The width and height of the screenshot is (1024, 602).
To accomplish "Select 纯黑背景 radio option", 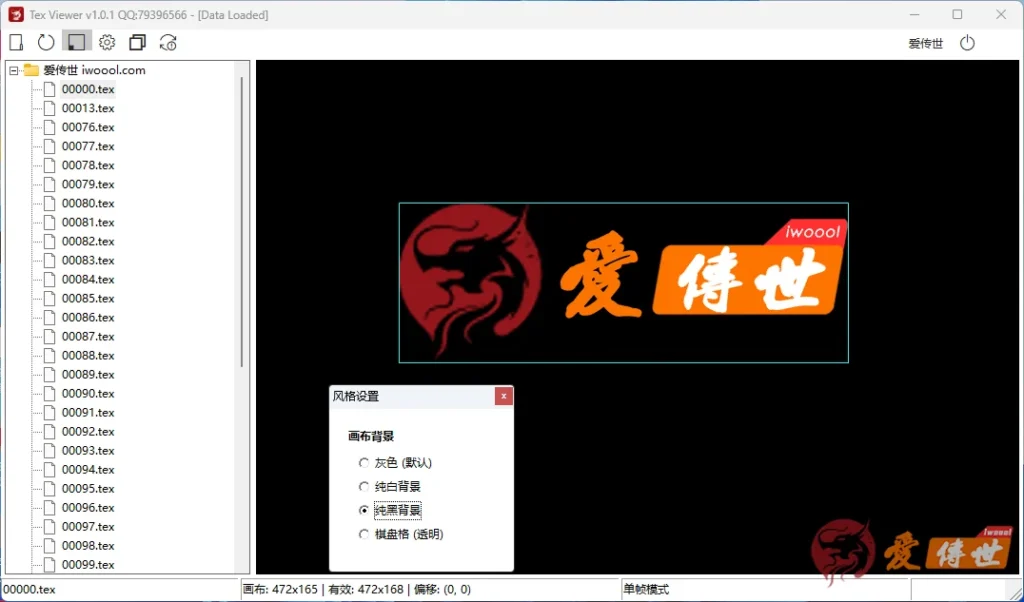I will (364, 510).
